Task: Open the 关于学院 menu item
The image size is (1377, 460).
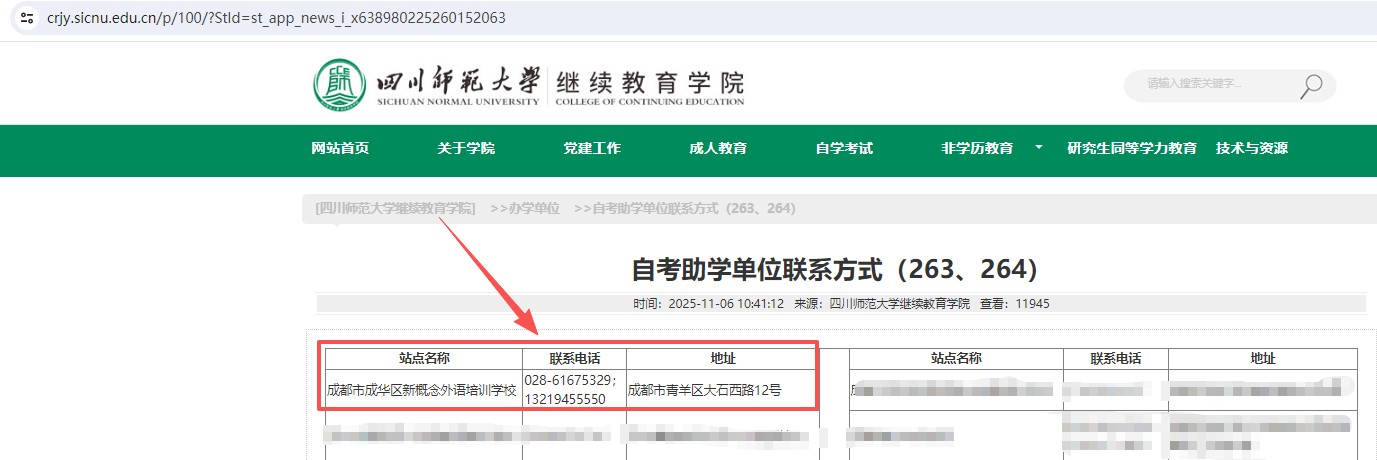Action: pos(466,148)
